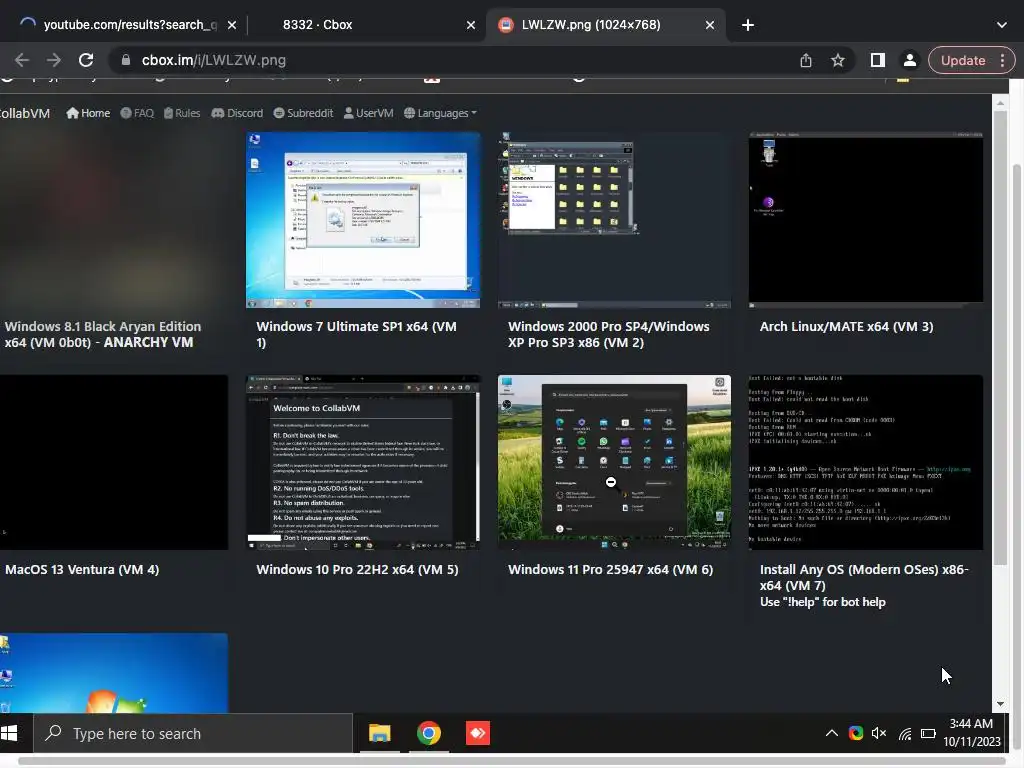The image size is (1024, 768).
Task: Go back with the browser back arrow
Action: [22, 60]
